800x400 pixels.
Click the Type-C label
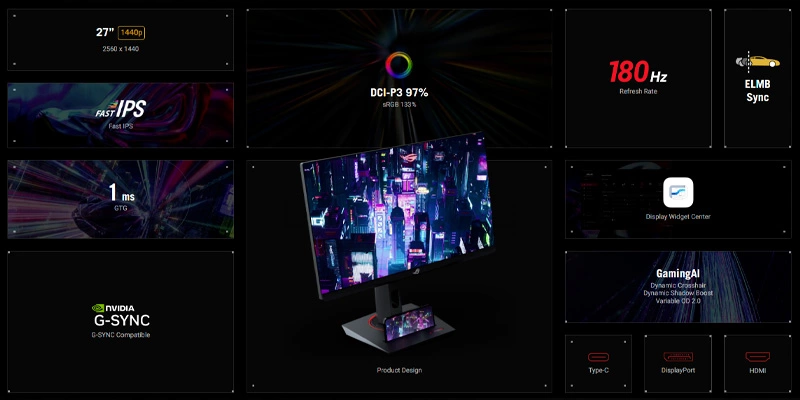coord(598,371)
